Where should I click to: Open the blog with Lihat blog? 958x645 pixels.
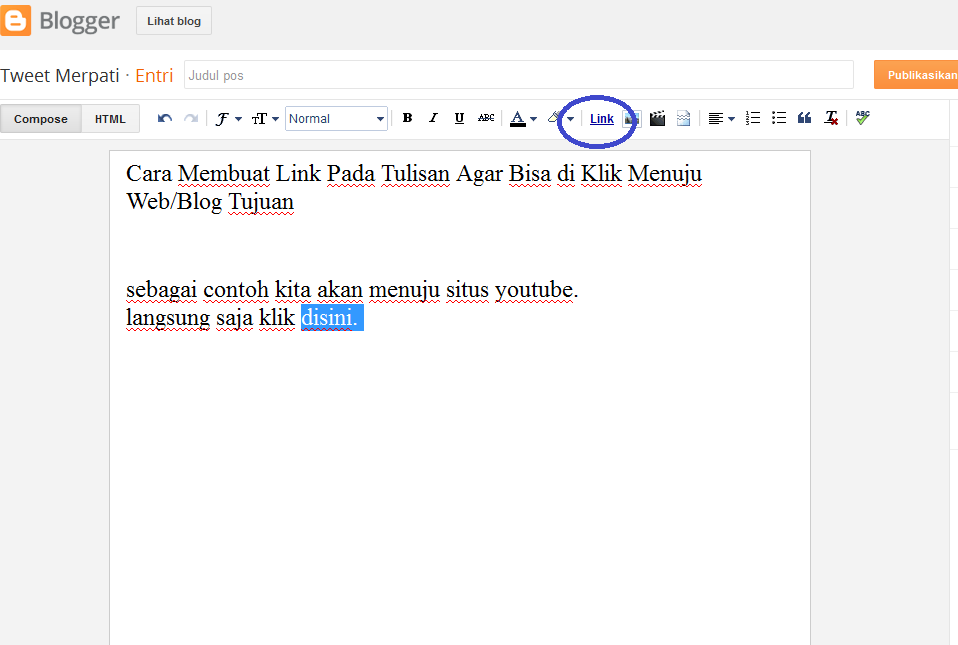coord(173,20)
